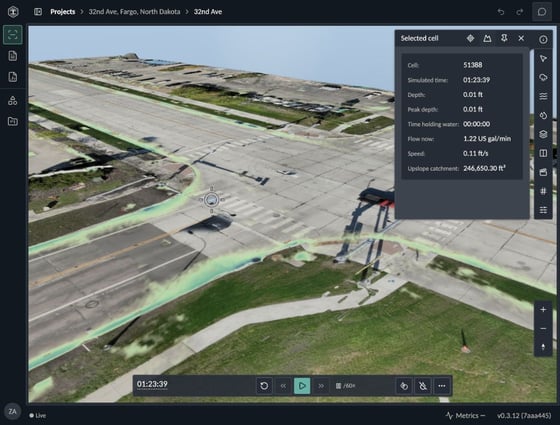Click the undo arrow in the top bar
Viewport: 560px width, 425px height.
[501, 12]
